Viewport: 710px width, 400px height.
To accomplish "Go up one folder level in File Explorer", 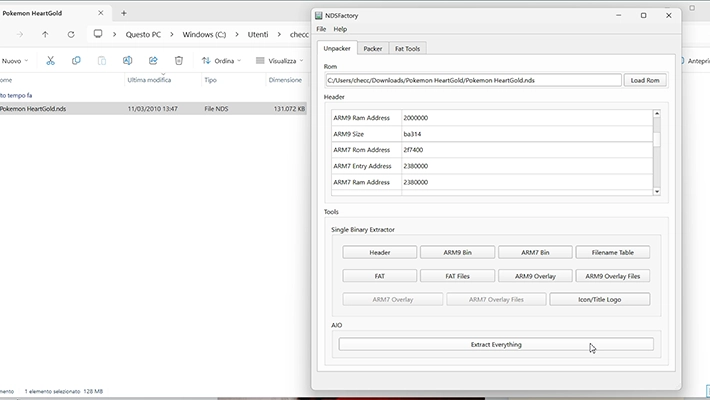I will coord(45,34).
